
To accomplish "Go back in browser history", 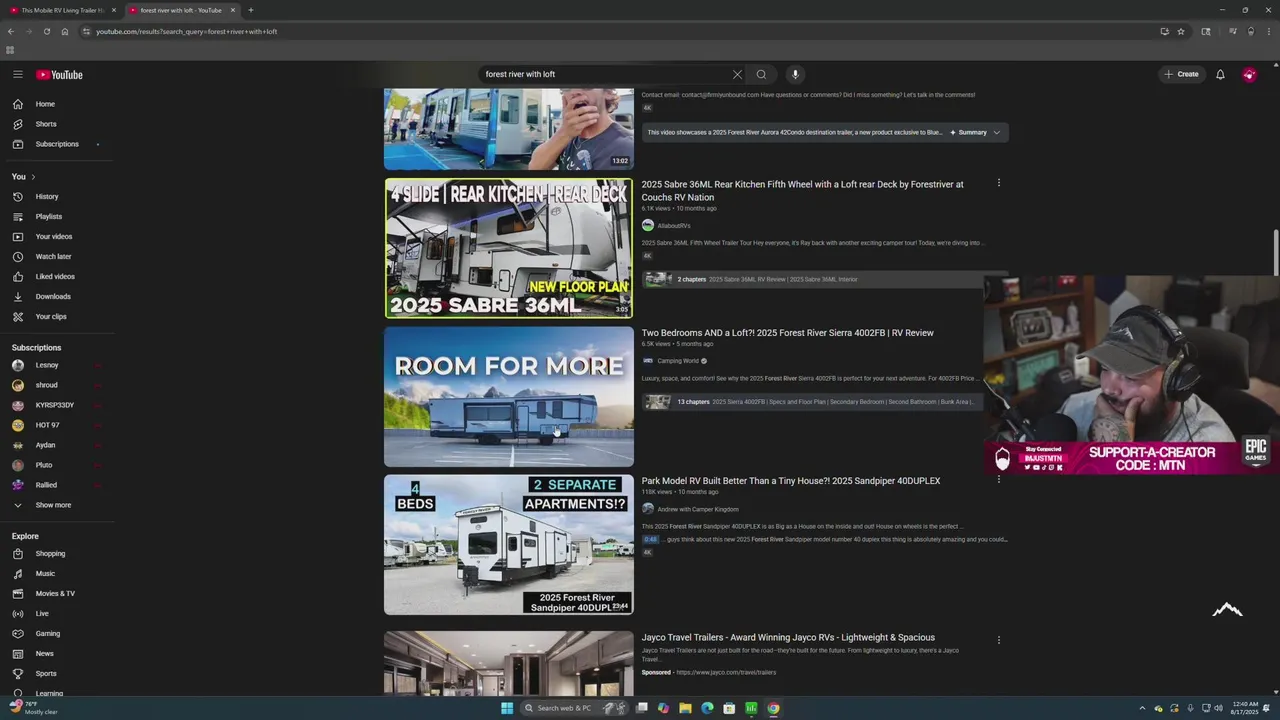I will [x=11, y=31].
